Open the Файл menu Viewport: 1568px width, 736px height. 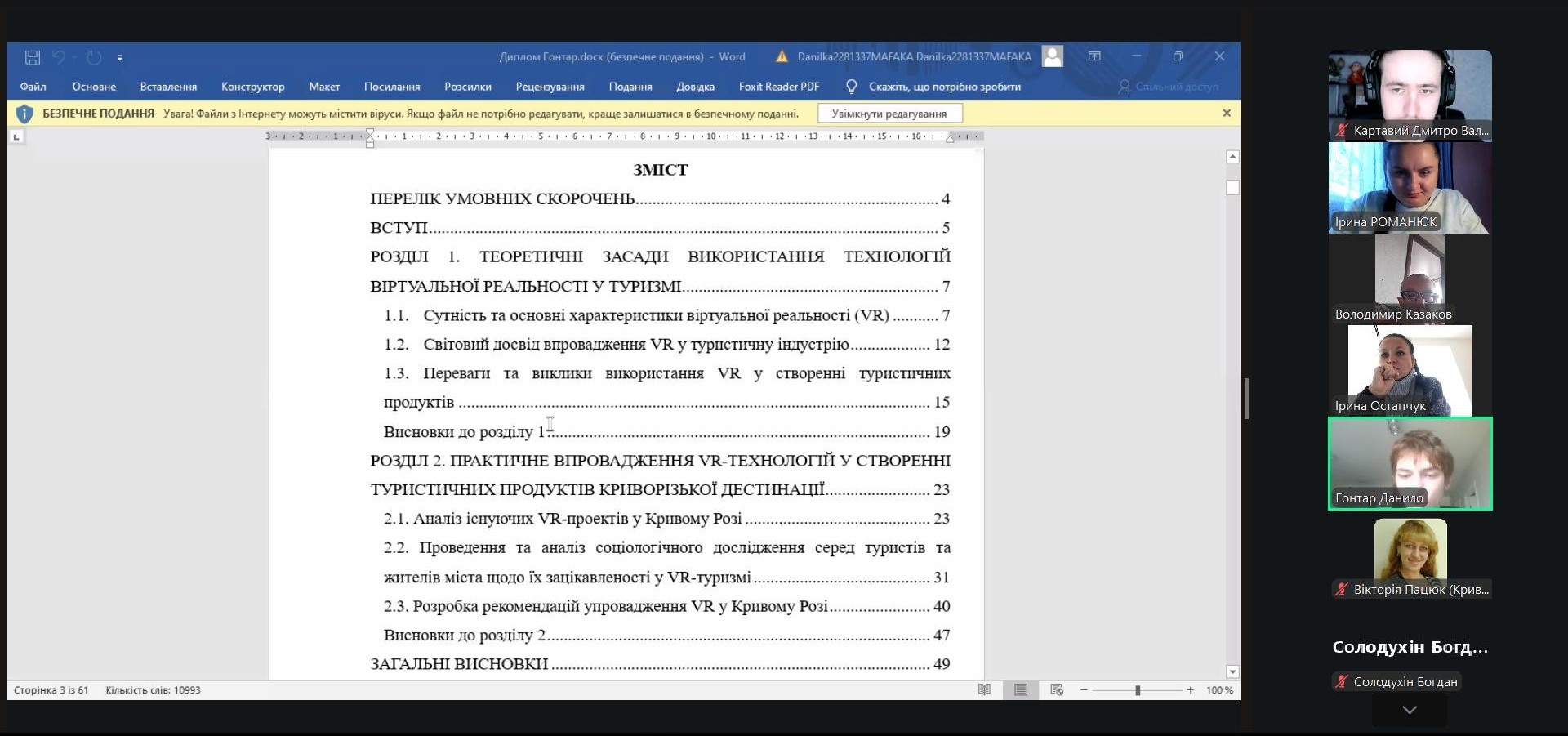33,87
